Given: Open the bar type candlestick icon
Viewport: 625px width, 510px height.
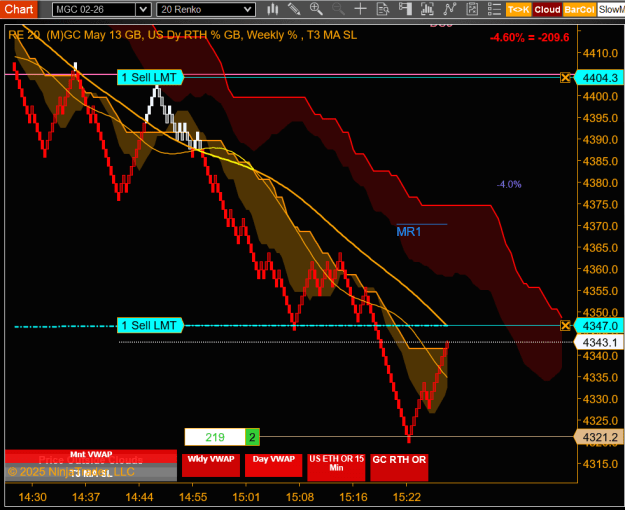Looking at the screenshot, I should click(x=273, y=9).
